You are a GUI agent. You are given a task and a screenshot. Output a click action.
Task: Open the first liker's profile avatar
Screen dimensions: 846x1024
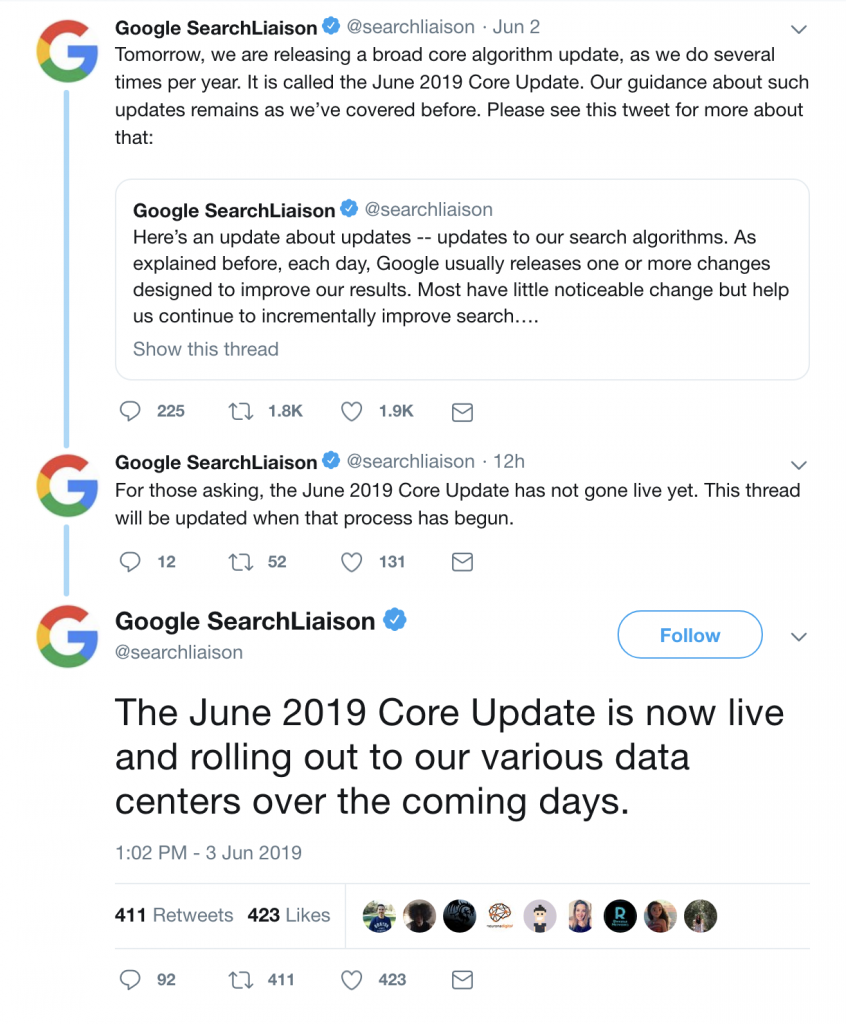pyautogui.click(x=379, y=916)
